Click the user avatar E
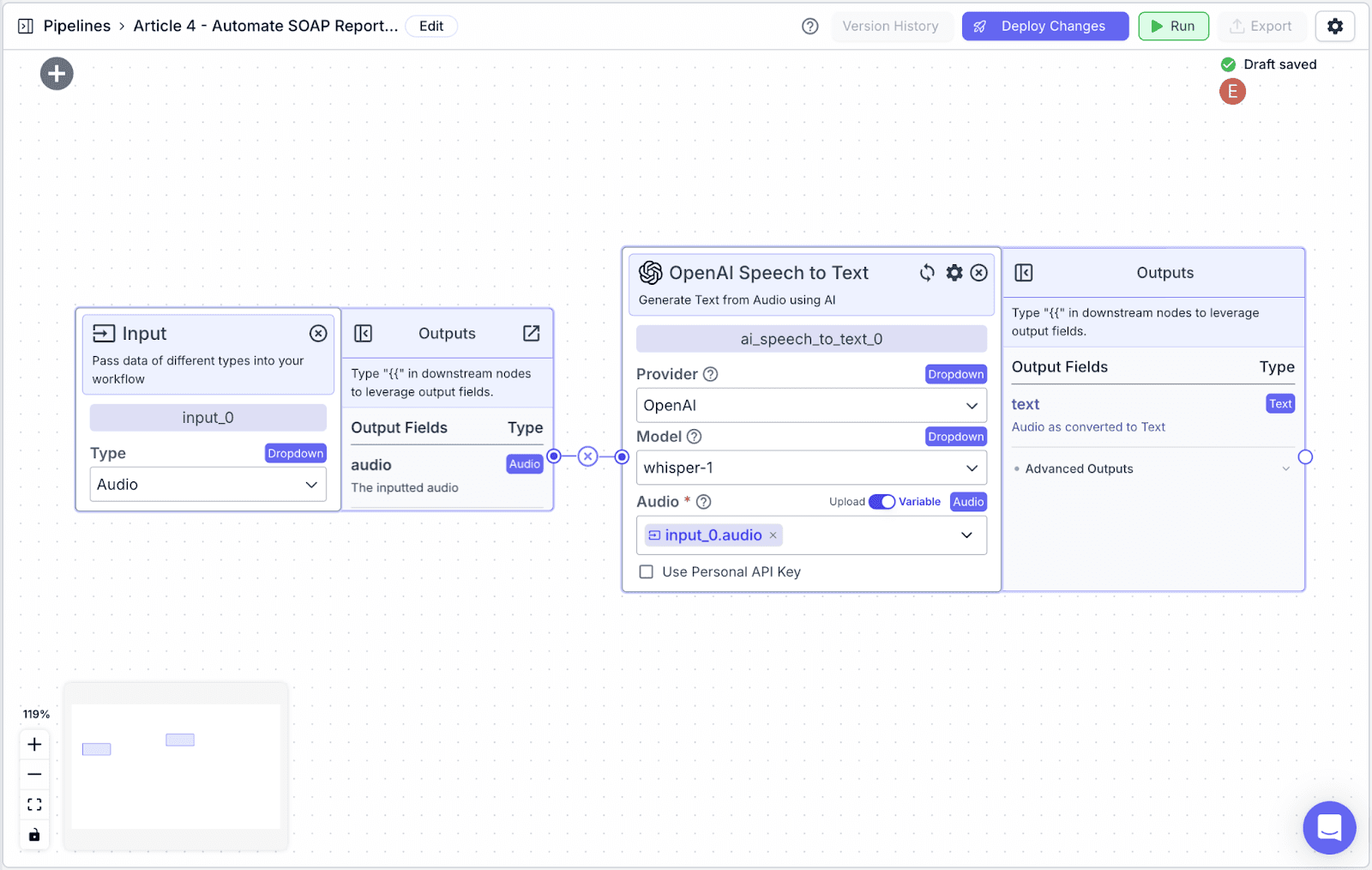This screenshot has height=870, width=1372. pos(1232,91)
